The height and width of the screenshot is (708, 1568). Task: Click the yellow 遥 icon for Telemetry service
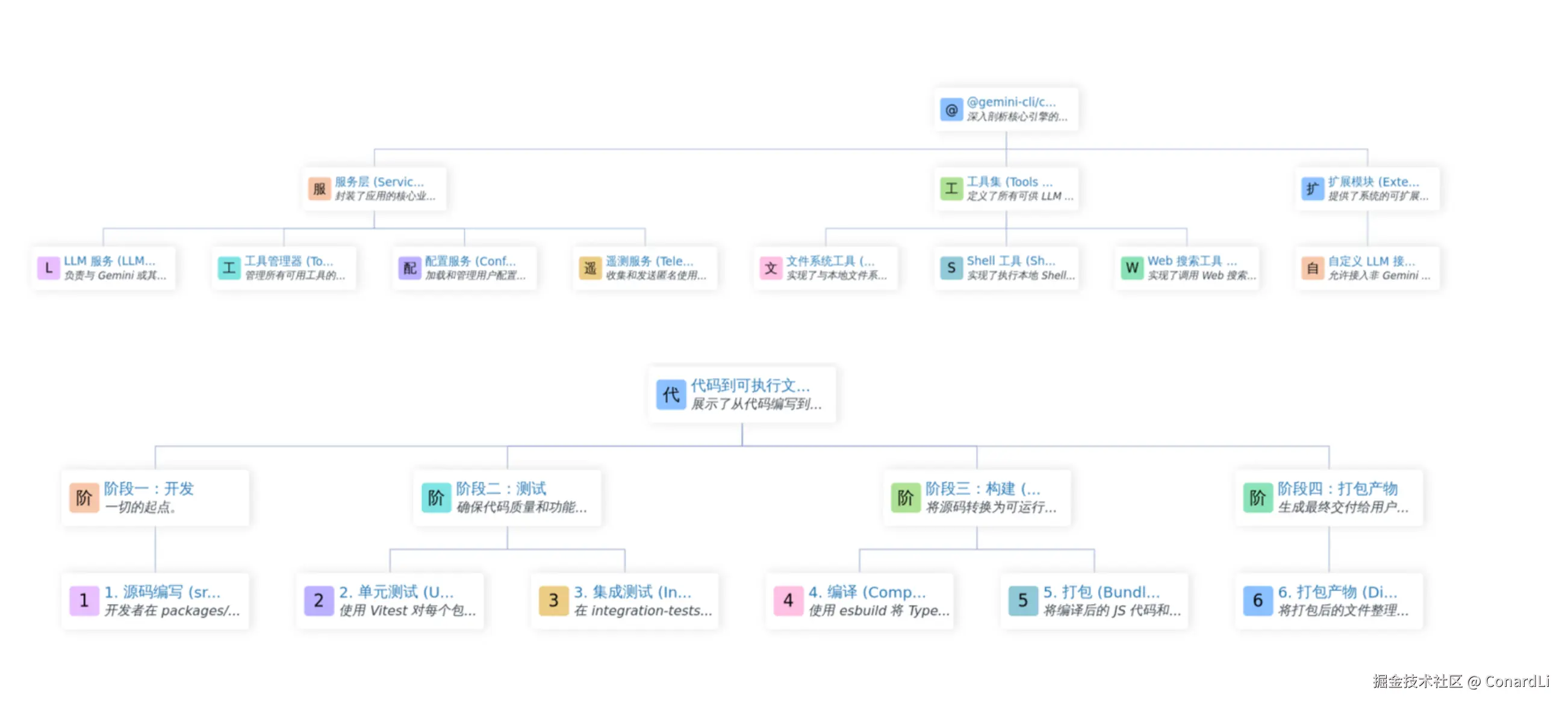(x=590, y=268)
